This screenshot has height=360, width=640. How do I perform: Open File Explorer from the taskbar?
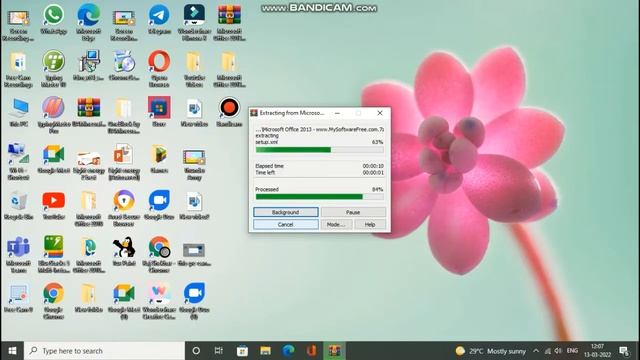[x=265, y=351]
